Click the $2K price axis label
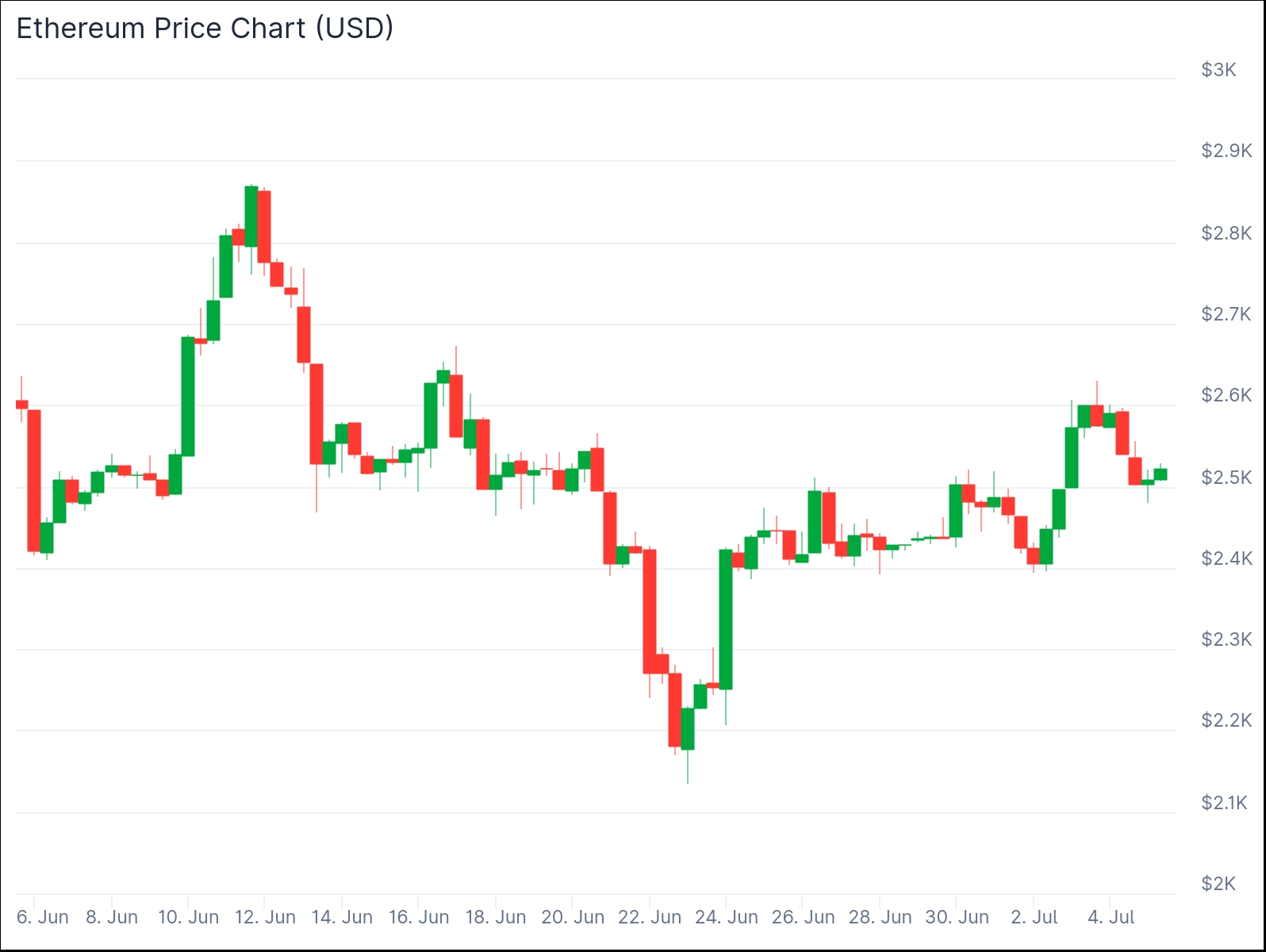1266x952 pixels. pyautogui.click(x=1218, y=884)
